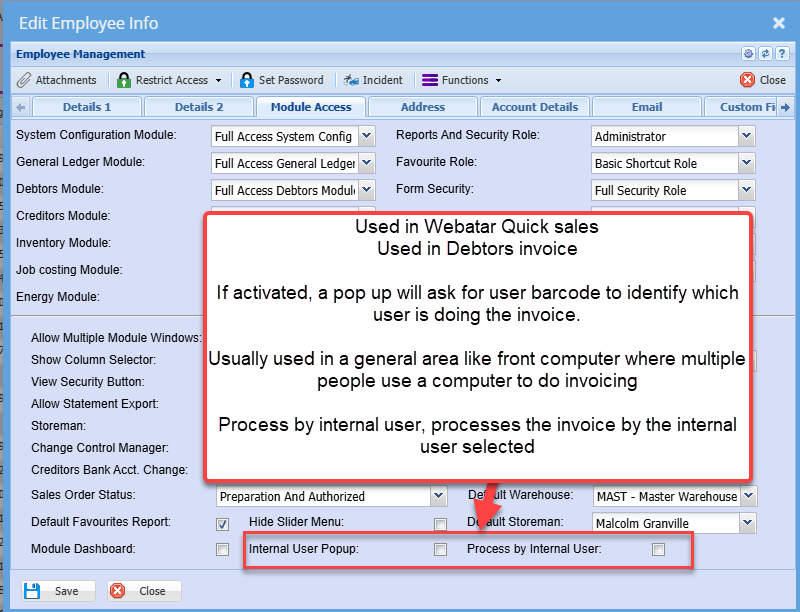Click Basic Shortcut Role field
Image resolution: width=800 pixels, height=612 pixels.
tap(664, 163)
